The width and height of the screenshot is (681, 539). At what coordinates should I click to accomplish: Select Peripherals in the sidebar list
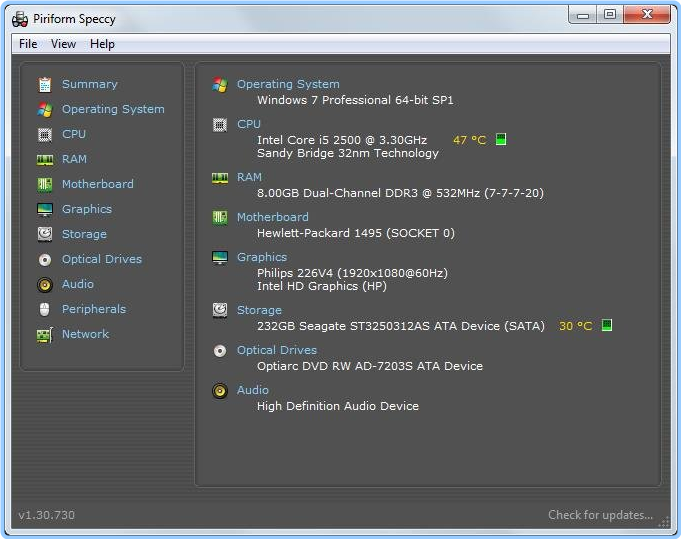coord(94,309)
